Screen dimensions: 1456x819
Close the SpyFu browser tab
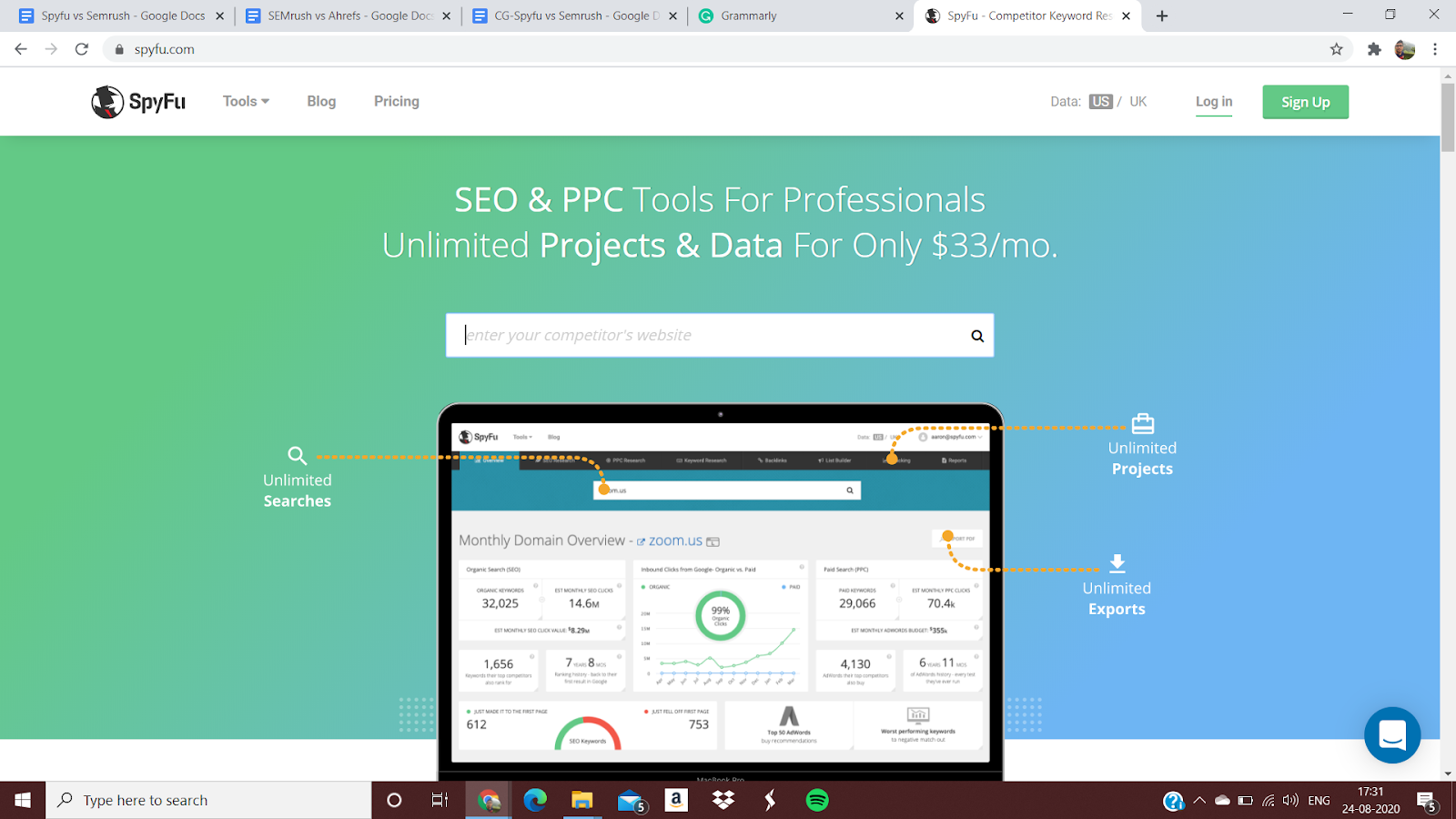[x=1127, y=15]
